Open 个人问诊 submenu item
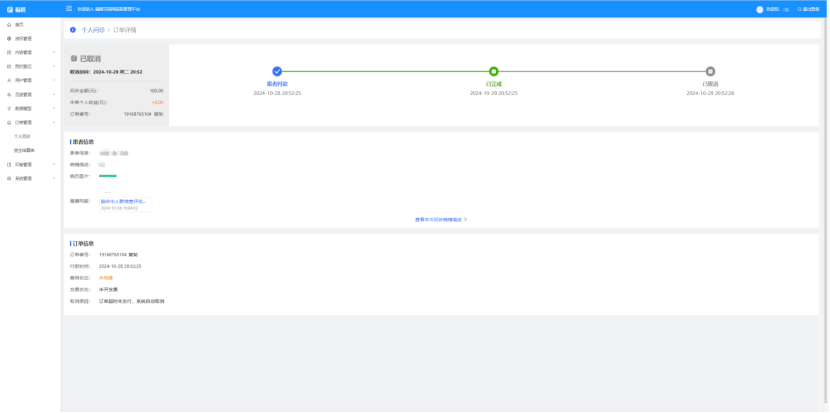 point(21,135)
